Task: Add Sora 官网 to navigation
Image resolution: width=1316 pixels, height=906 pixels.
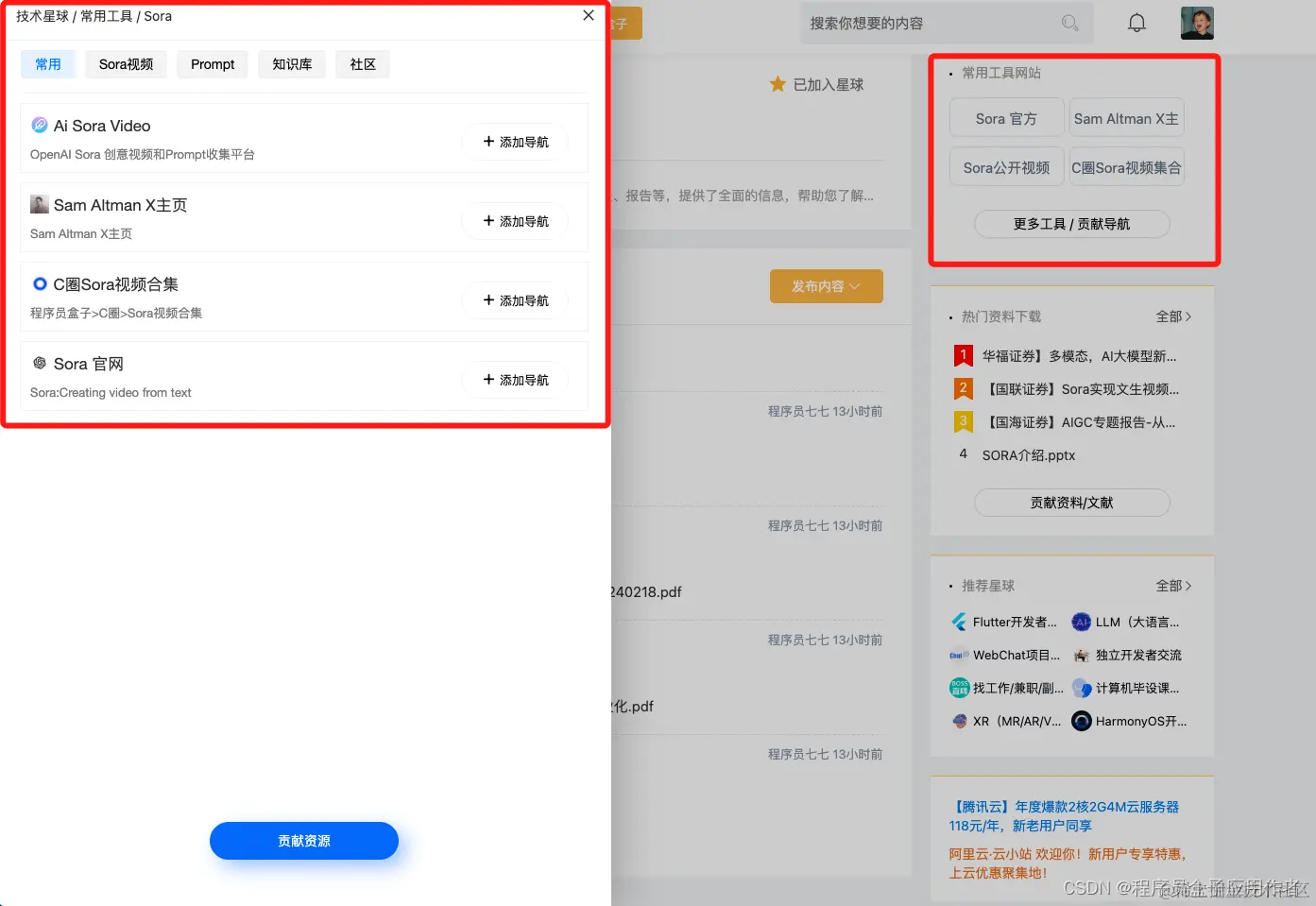Action: point(515,380)
